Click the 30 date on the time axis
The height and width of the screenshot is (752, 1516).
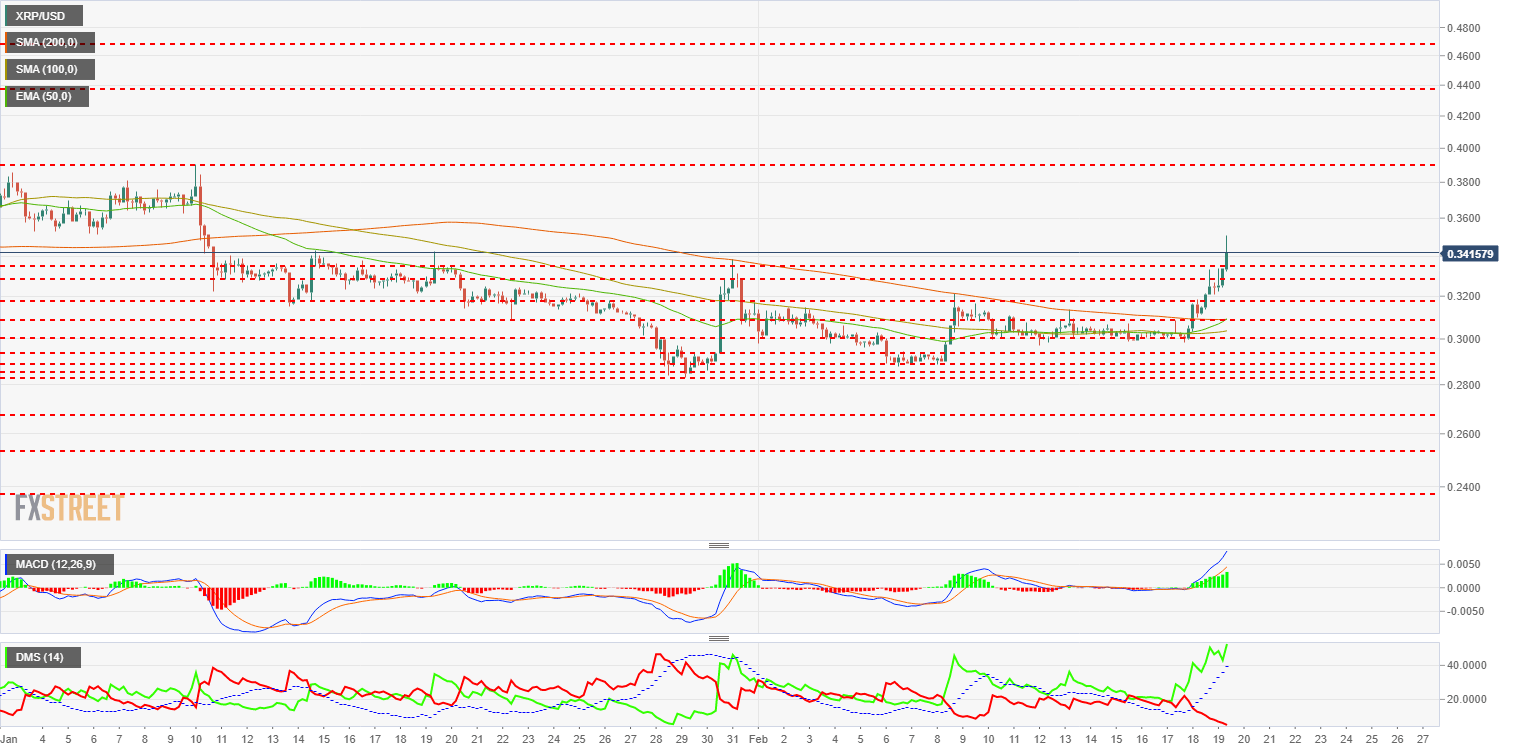coord(707,739)
